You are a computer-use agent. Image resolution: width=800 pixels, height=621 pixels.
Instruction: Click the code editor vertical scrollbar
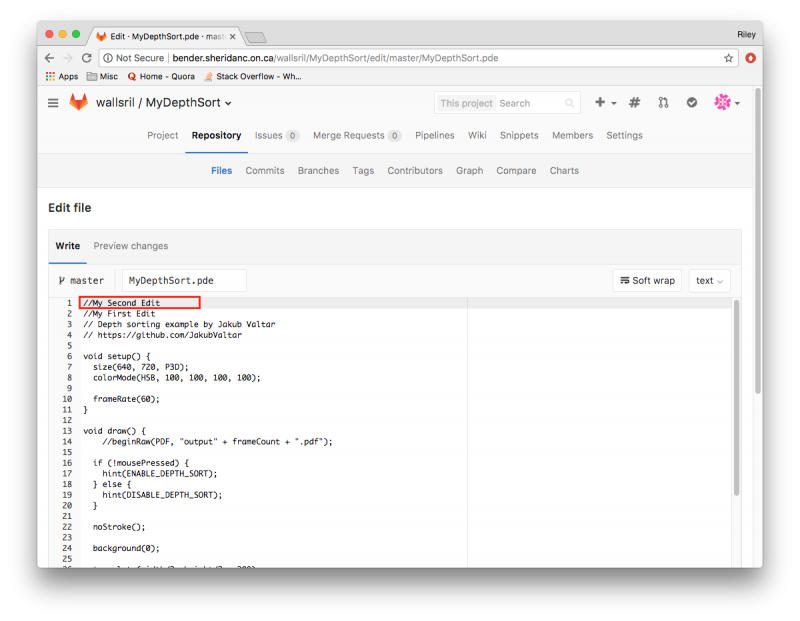coord(736,398)
